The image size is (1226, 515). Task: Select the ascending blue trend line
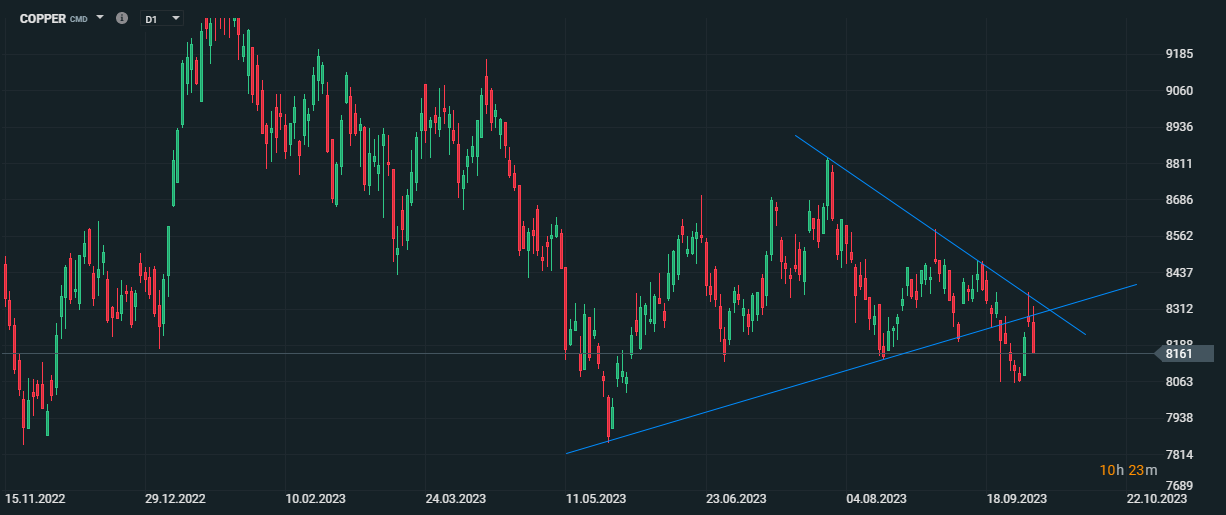click(x=851, y=369)
